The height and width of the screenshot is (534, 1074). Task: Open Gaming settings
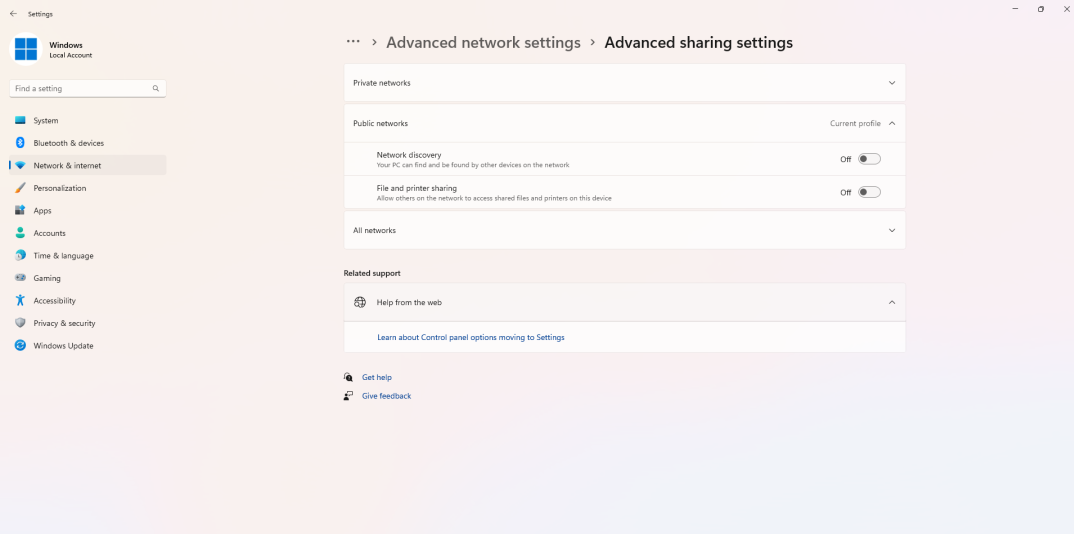(88, 278)
